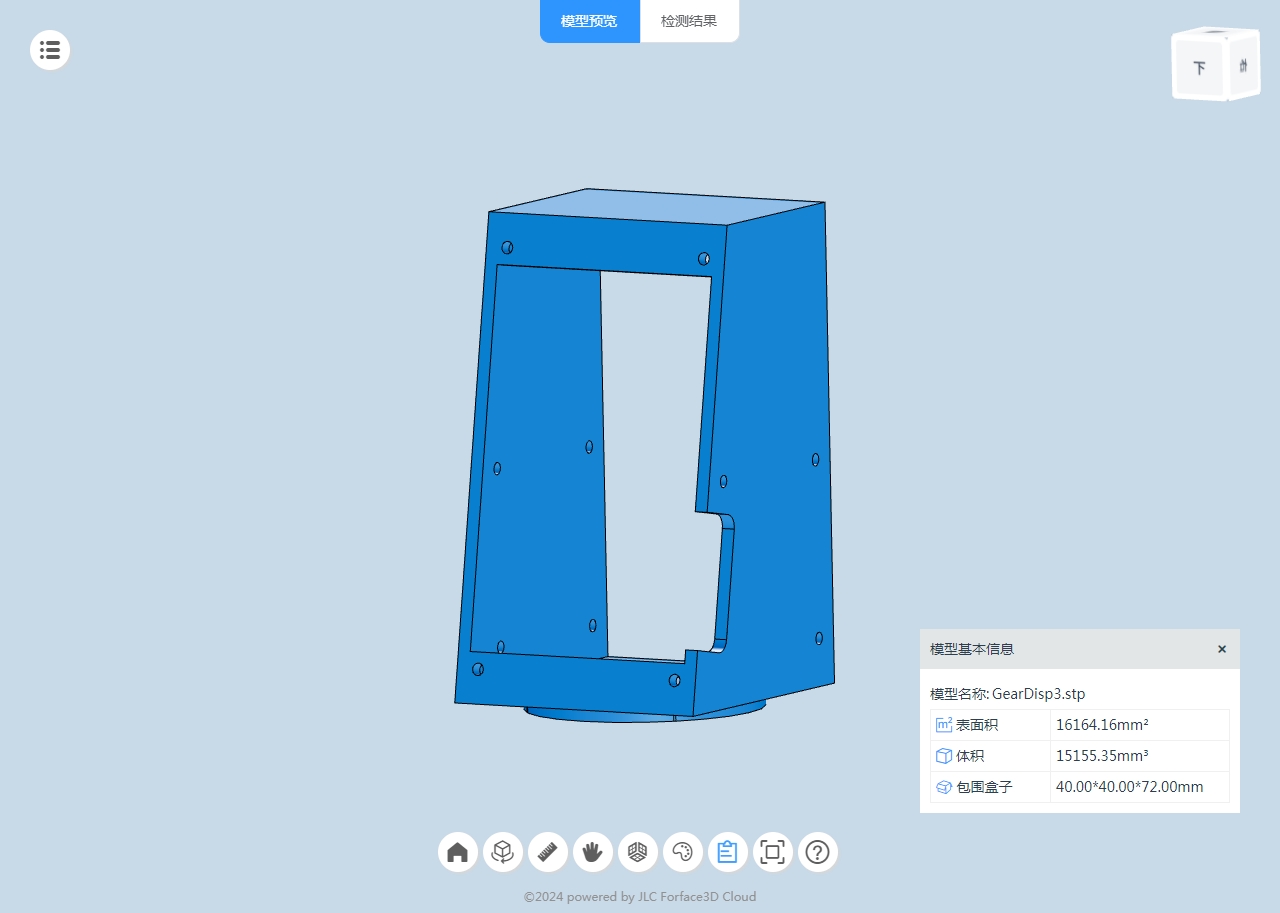The height and width of the screenshot is (913, 1280).
Task: Click the 体积 value 15155.35mm³
Action: click(1102, 756)
